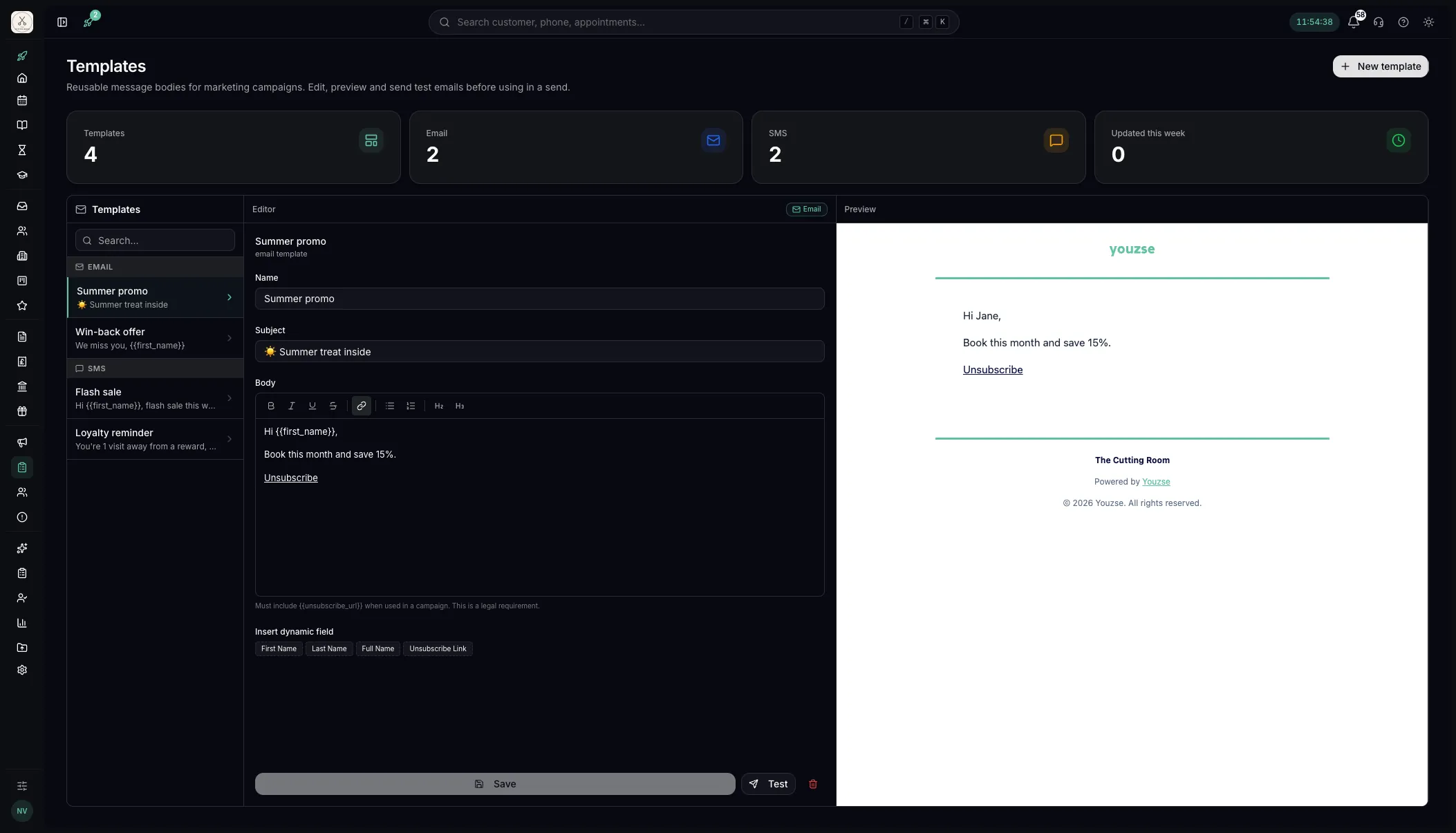Click the sparkles sidebar icon
This screenshot has height=833, width=1456.
22,548
